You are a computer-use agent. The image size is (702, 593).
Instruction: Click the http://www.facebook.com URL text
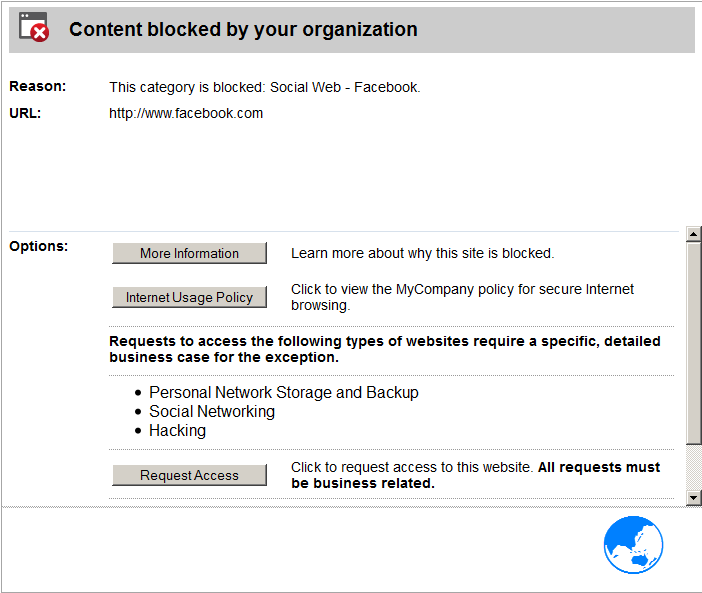tap(186, 113)
